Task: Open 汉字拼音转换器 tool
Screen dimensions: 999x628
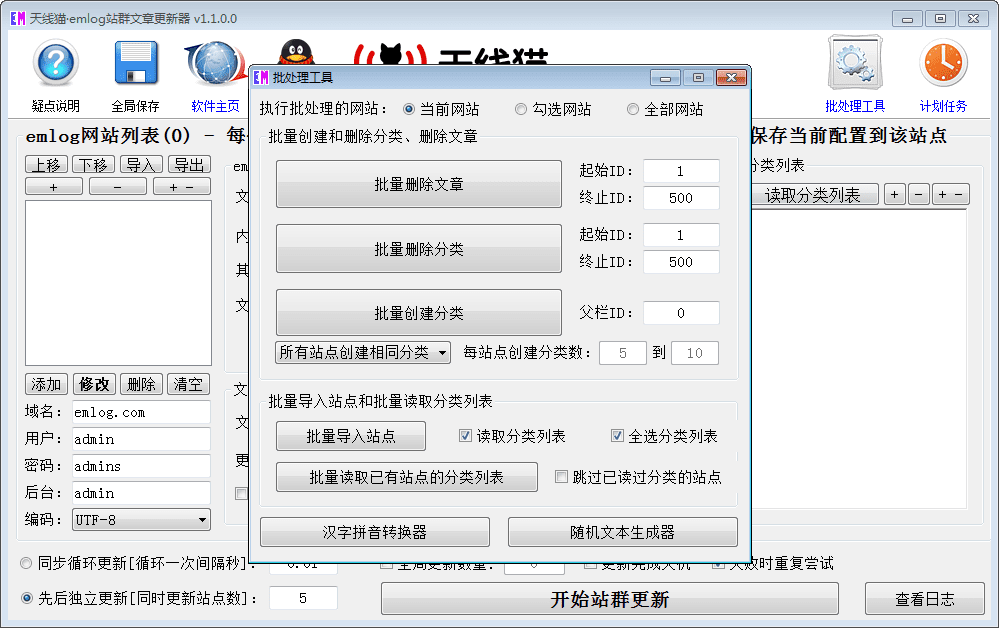Action: click(375, 532)
